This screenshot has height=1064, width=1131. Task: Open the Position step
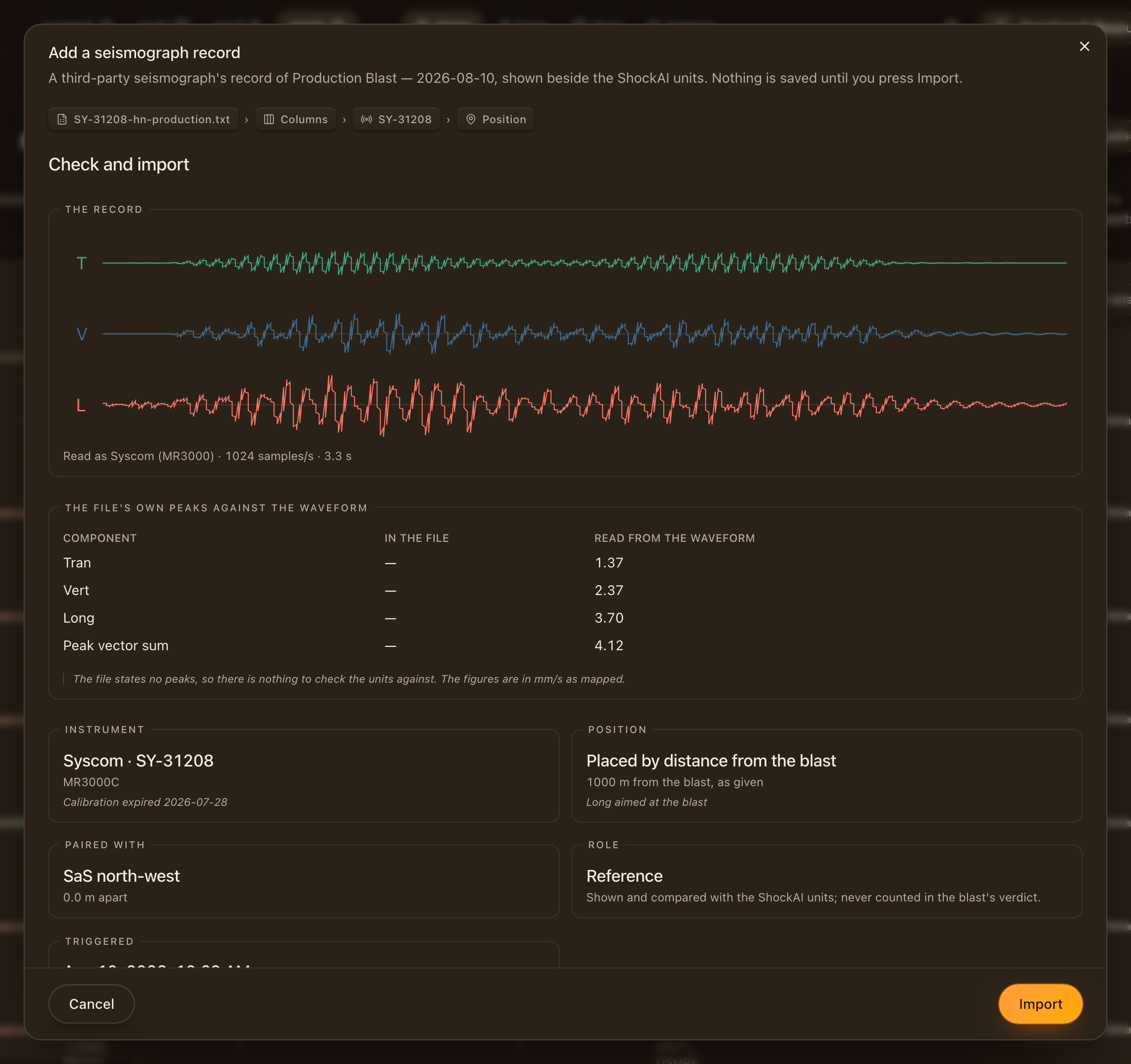click(x=496, y=120)
